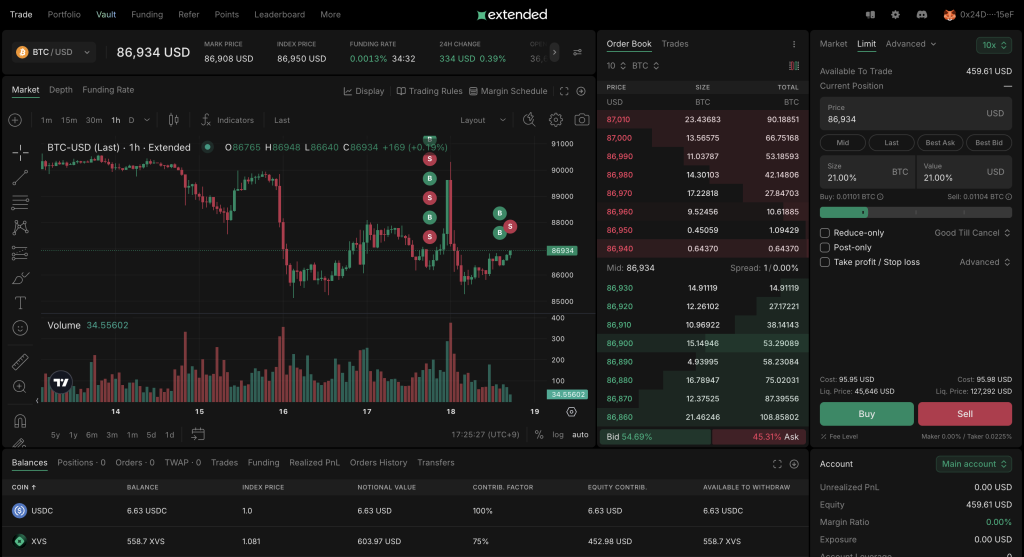Enable the Post-only checkbox
1024x557 pixels.
pyautogui.click(x=825, y=248)
